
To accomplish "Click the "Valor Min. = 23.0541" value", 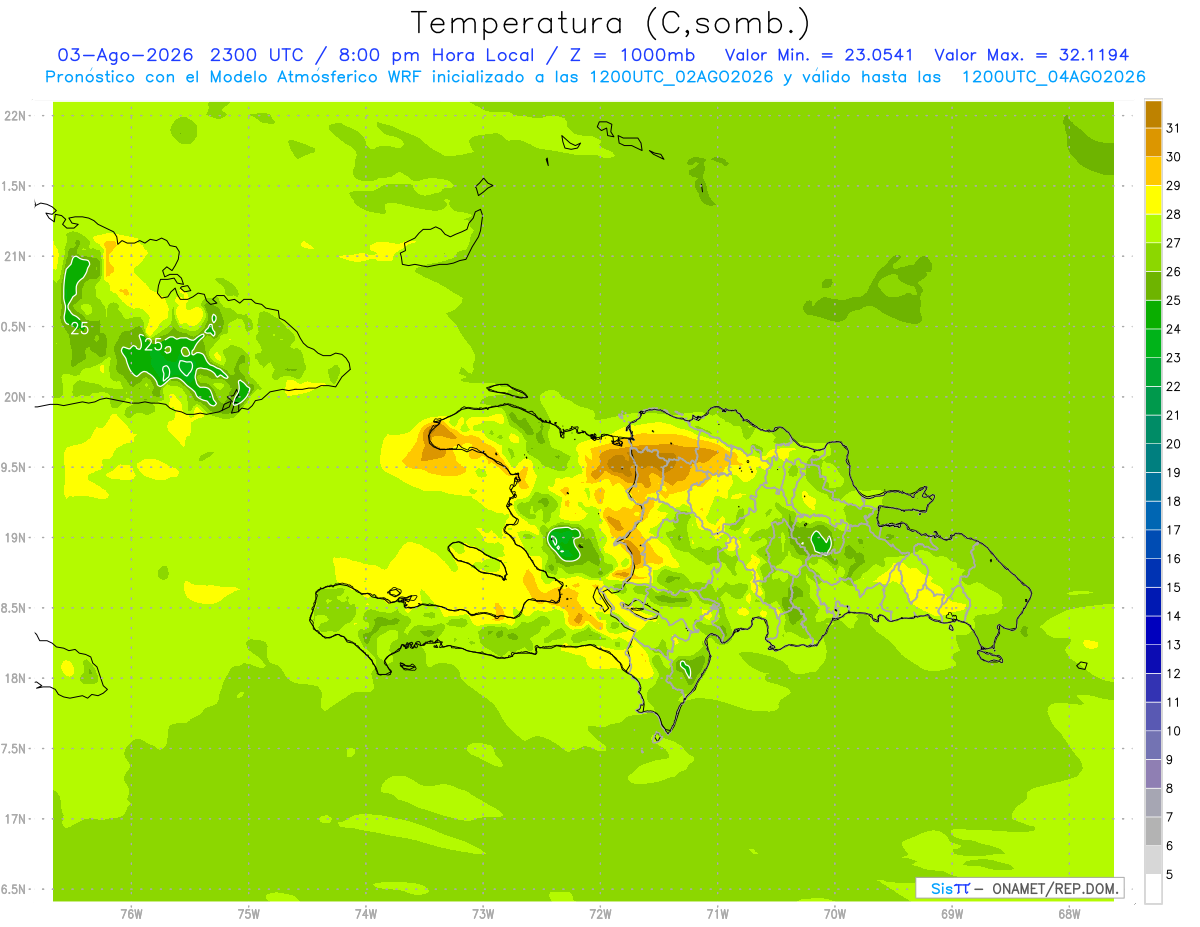I will coord(820,55).
